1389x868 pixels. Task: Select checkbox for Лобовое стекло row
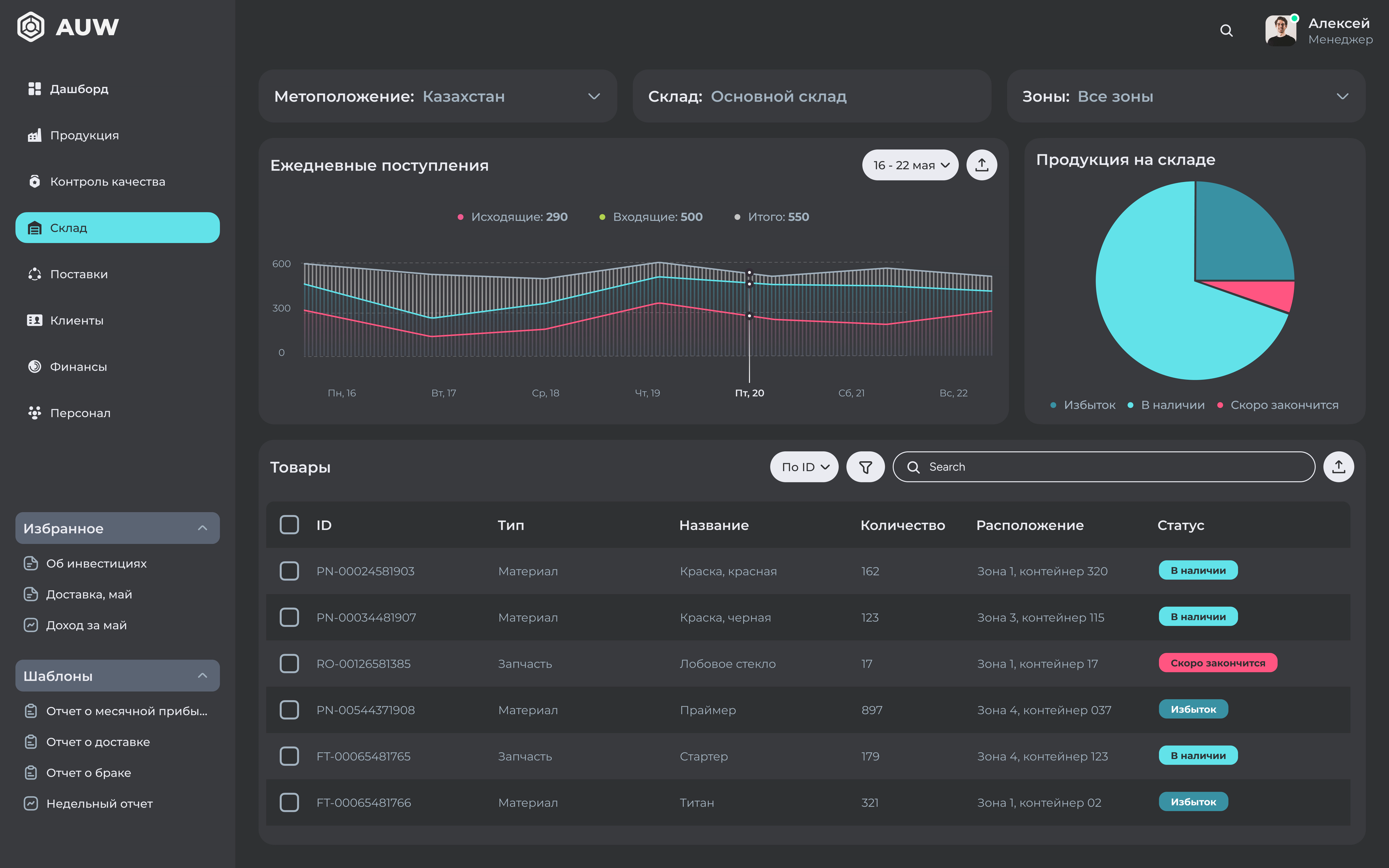[x=289, y=664]
